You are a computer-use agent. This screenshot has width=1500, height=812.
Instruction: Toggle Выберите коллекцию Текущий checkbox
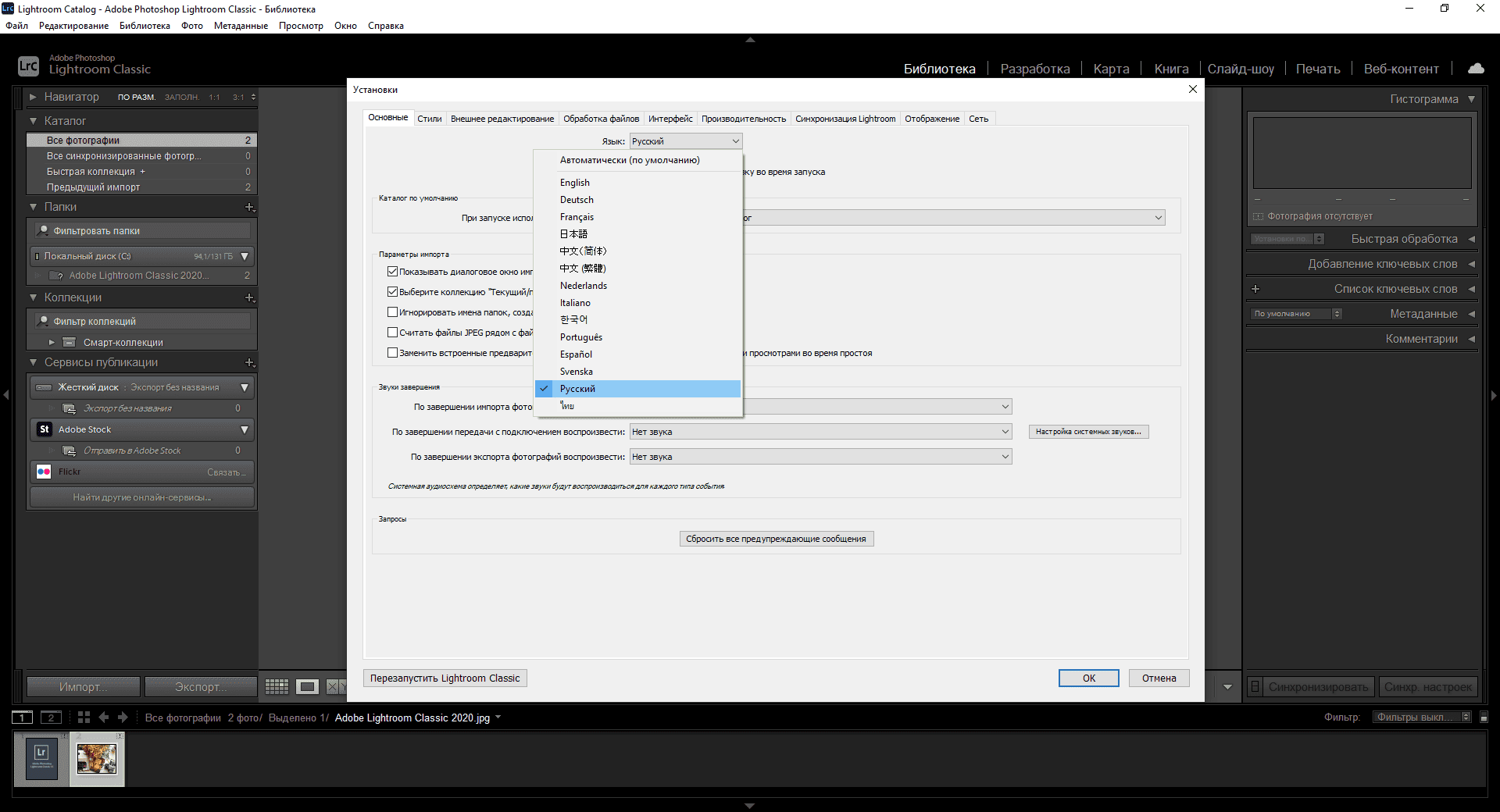393,292
